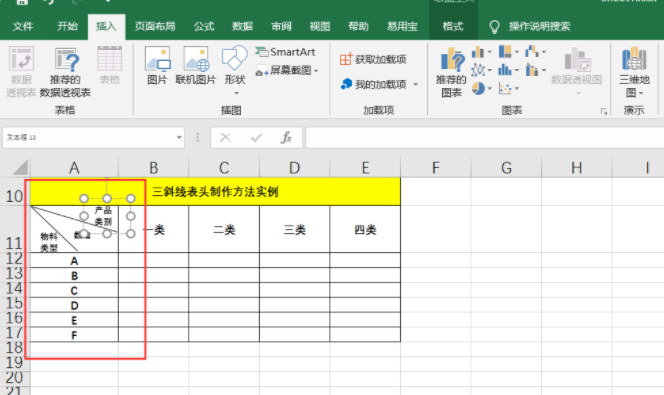The height and width of the screenshot is (395, 664).
Task: Insert statistic chart icon
Action: 505,70
